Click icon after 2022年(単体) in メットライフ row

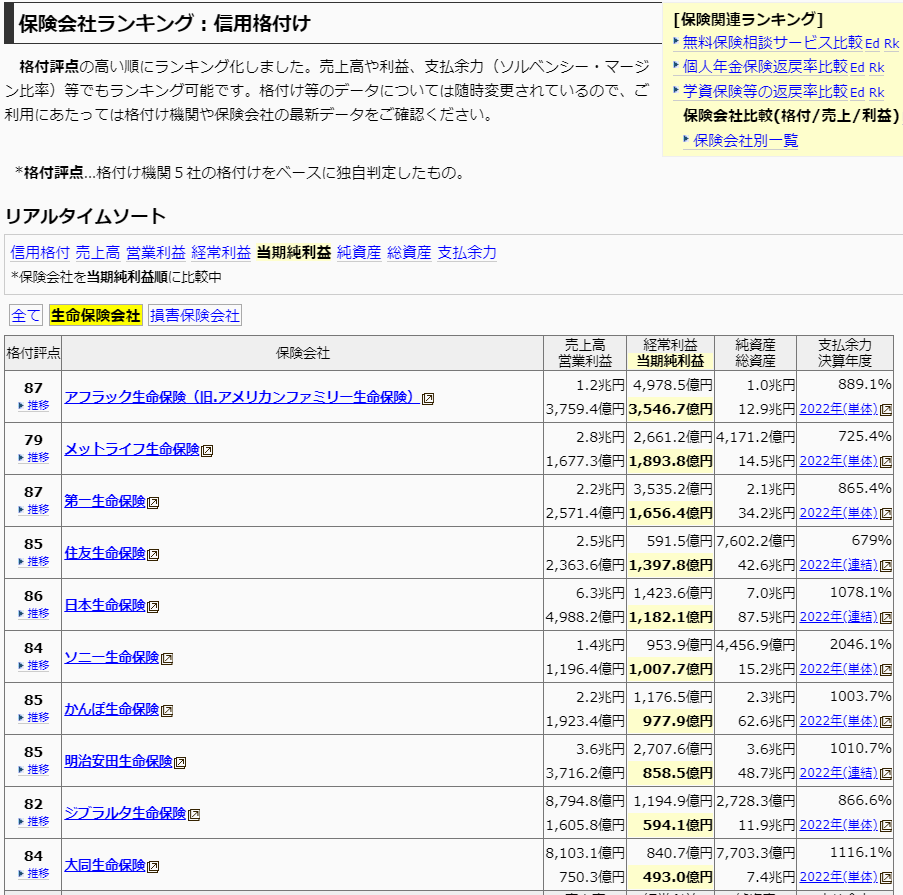coord(886,462)
